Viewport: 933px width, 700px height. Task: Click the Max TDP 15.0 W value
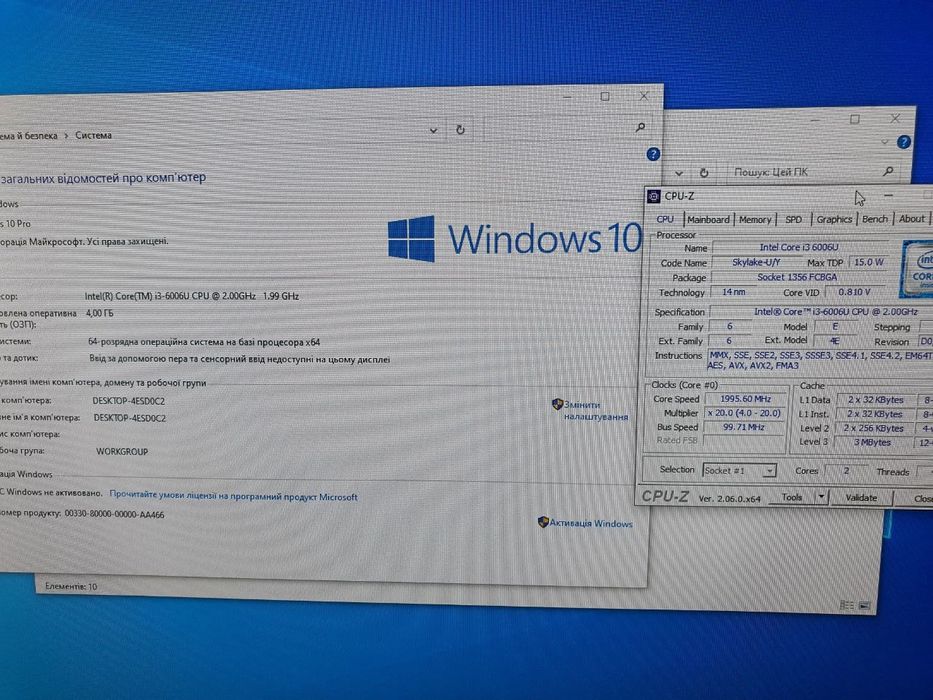pos(869,262)
